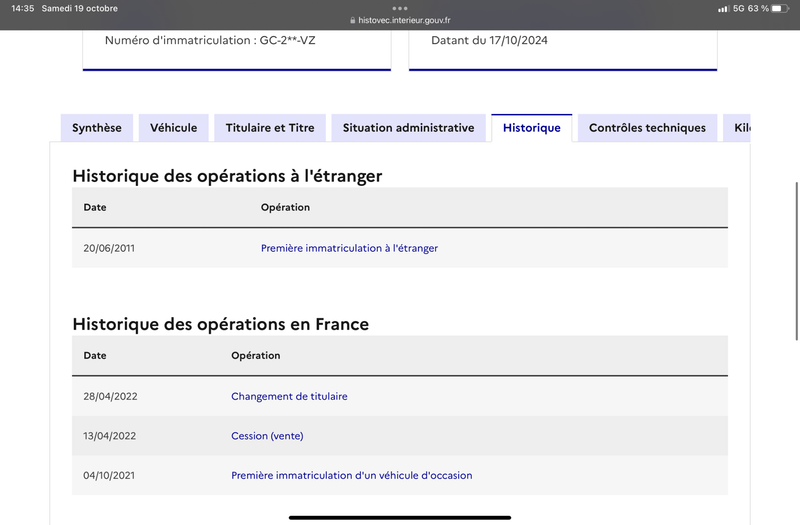
Task: Select the Situation administrative tab
Action: click(x=408, y=128)
